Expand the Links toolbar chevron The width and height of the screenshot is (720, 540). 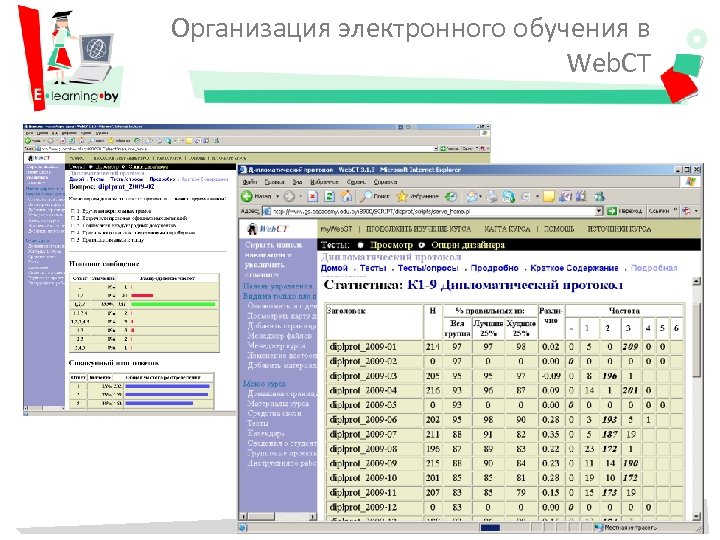point(675,211)
